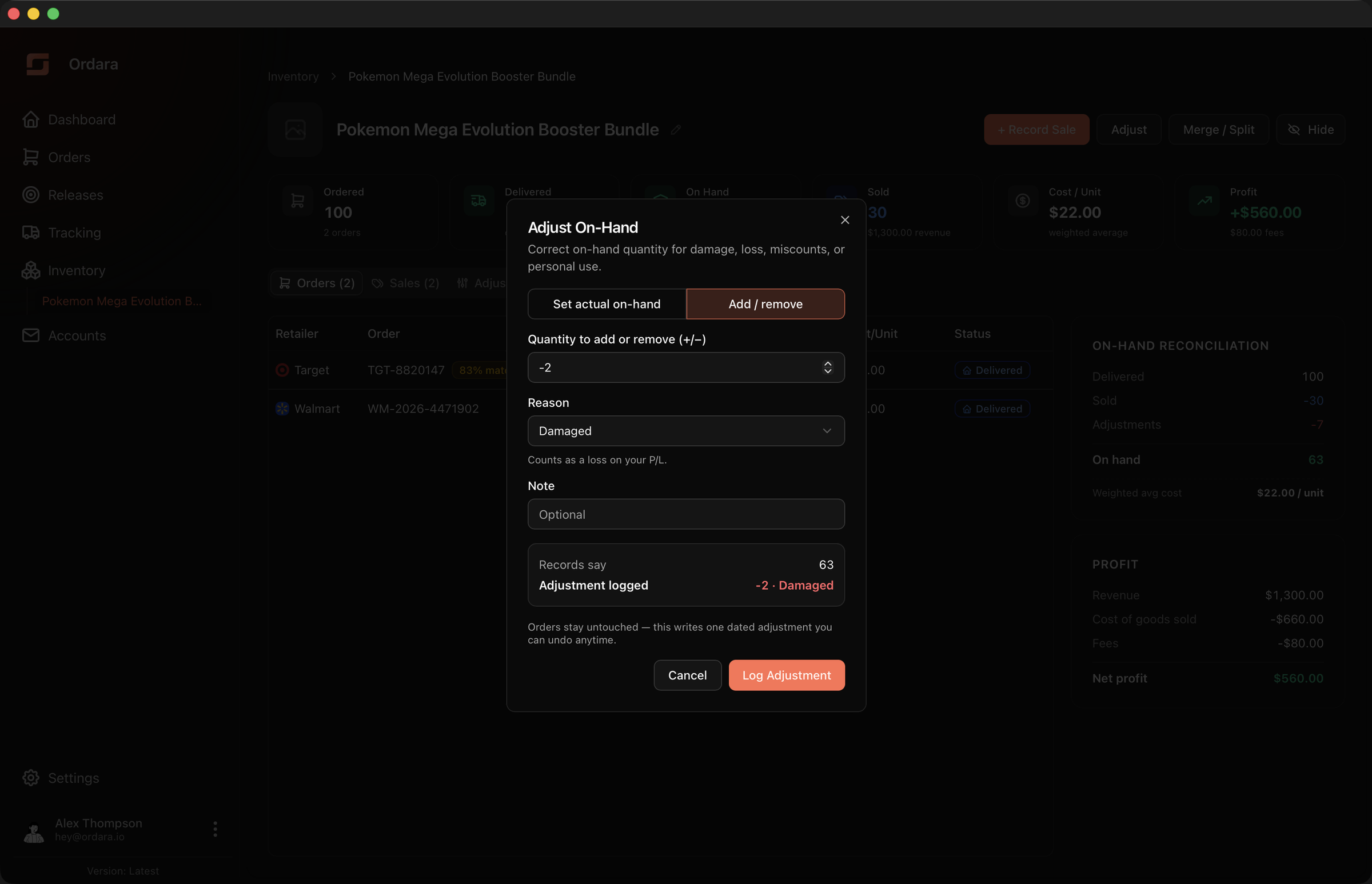Switch to the Orders (2) tab
This screenshot has height=884, width=1372.
tap(317, 283)
